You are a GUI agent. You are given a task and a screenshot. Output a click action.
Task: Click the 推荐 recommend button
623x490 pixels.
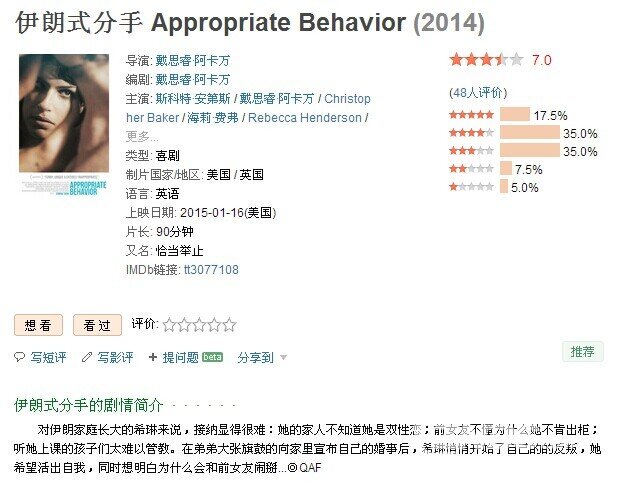[x=582, y=352]
